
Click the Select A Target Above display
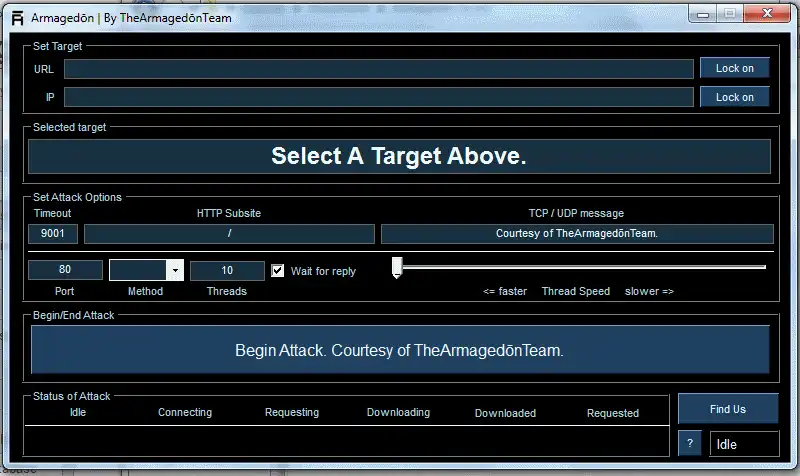tap(399, 156)
